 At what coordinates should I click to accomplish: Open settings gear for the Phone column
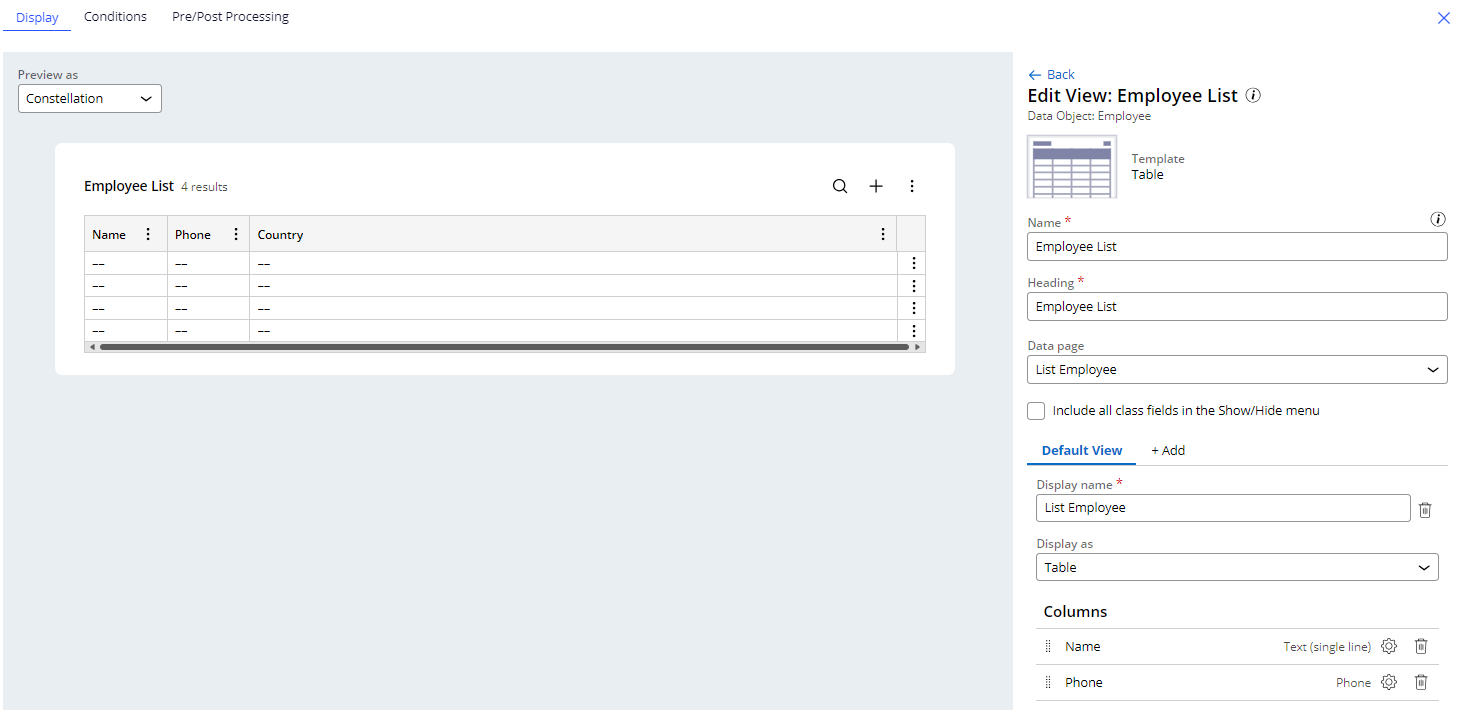(1388, 682)
